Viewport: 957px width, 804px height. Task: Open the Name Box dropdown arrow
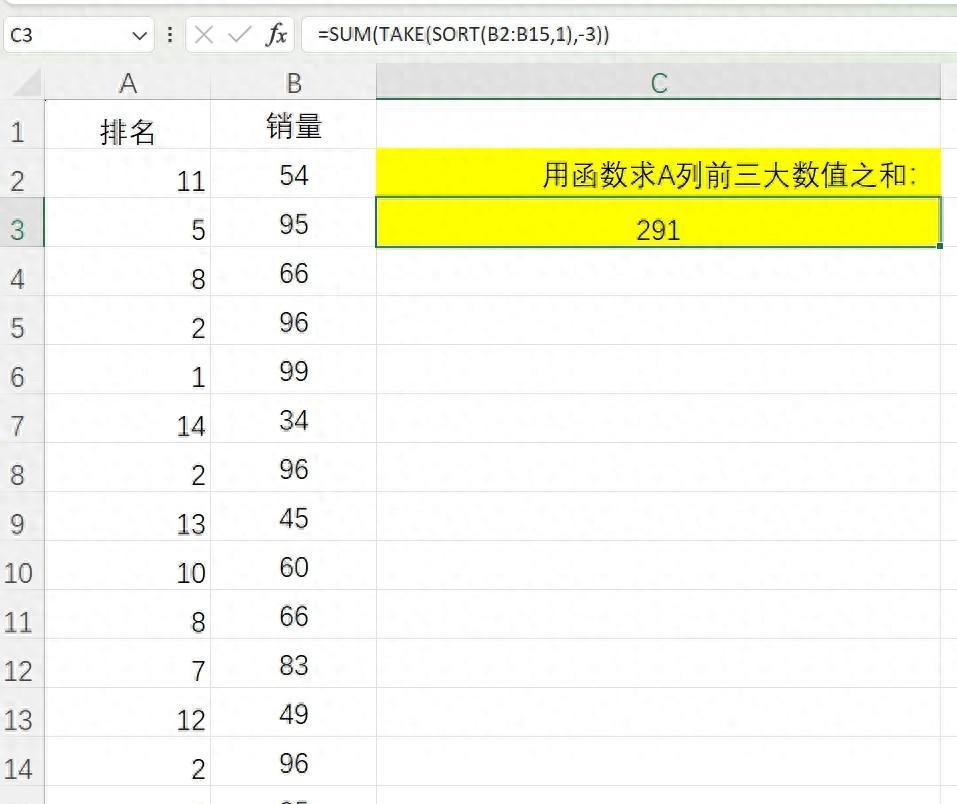click(x=139, y=35)
